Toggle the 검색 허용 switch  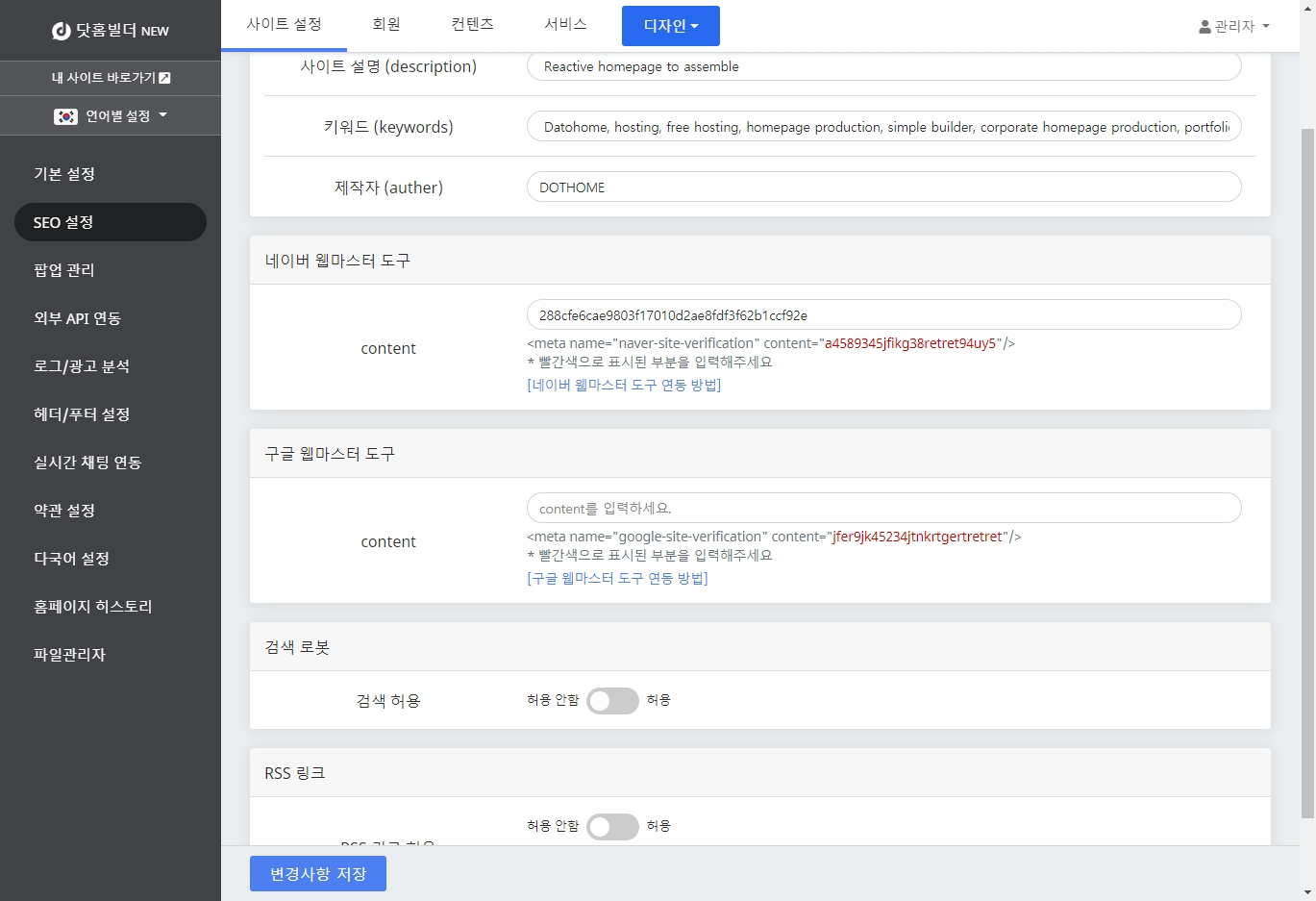click(612, 701)
